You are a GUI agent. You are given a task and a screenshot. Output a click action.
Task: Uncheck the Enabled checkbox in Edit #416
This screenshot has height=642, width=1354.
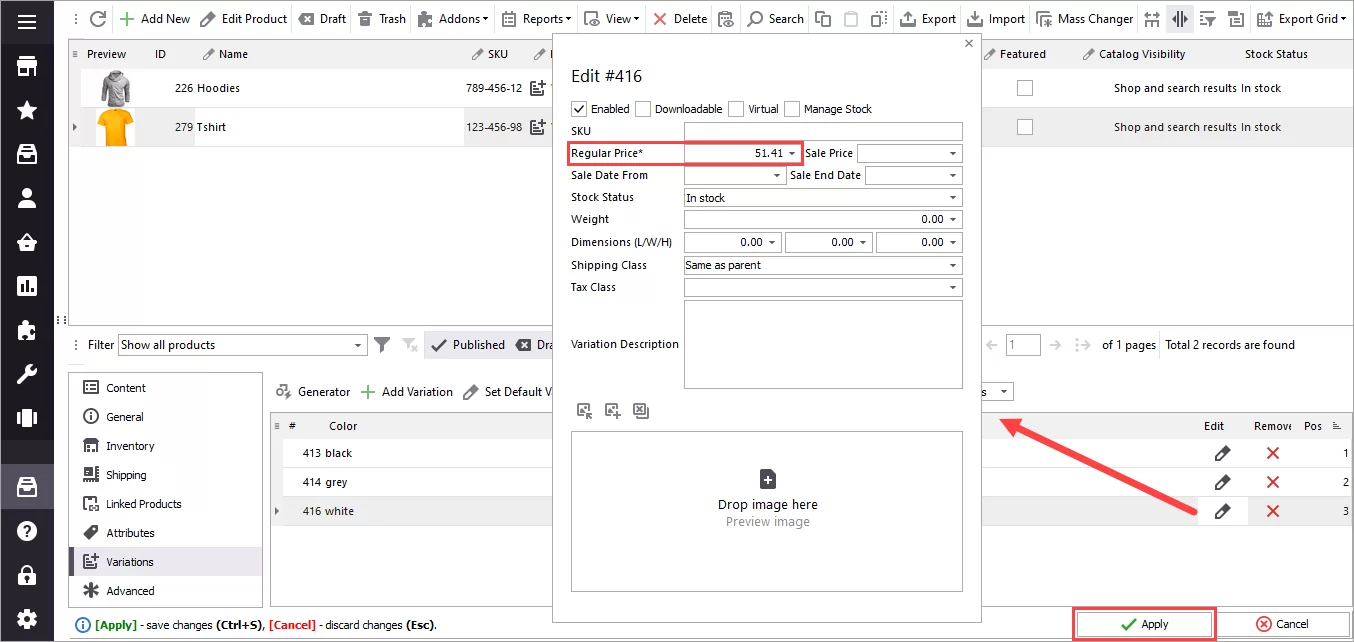pyautogui.click(x=578, y=108)
